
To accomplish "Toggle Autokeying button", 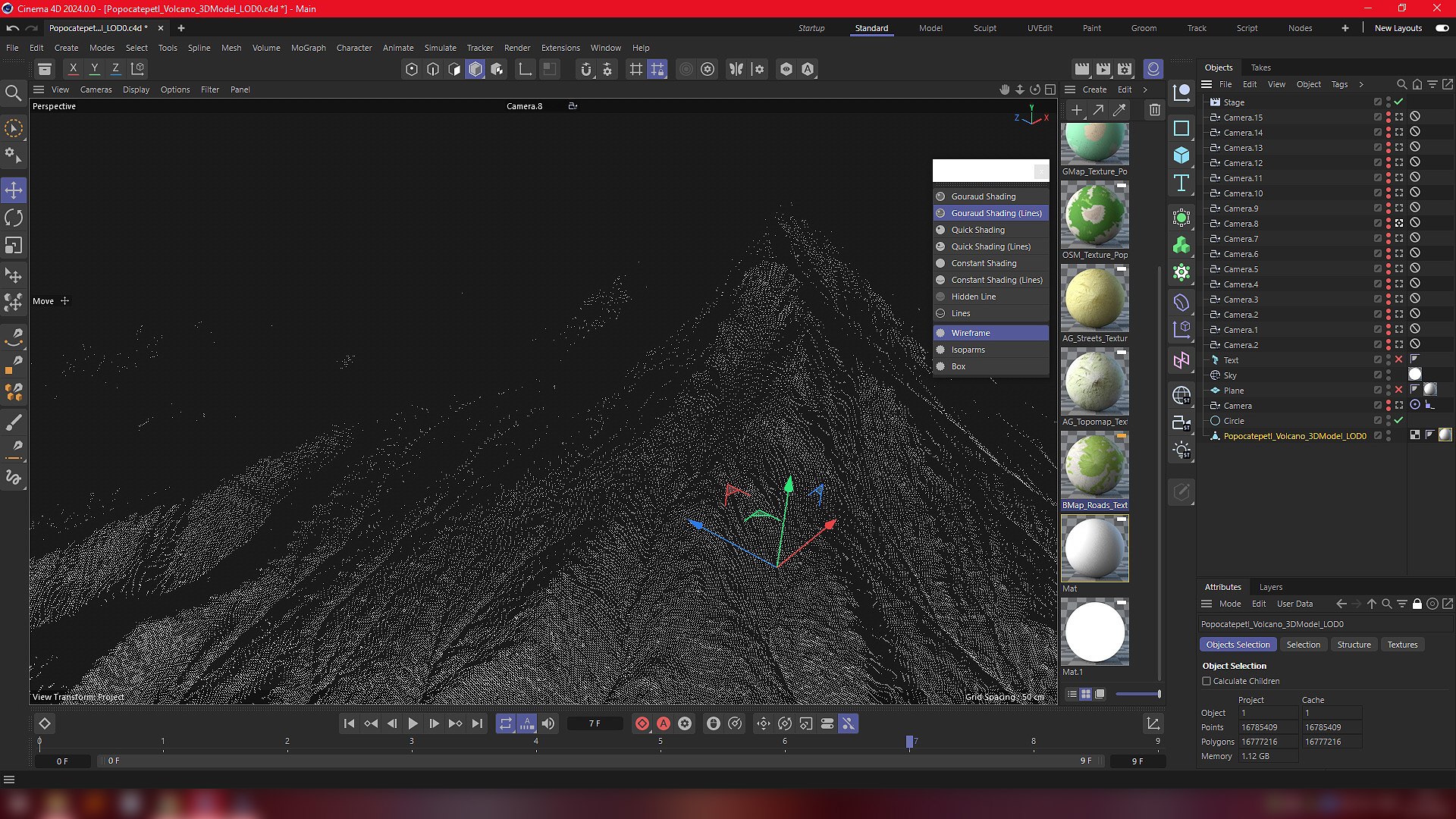I will [664, 724].
